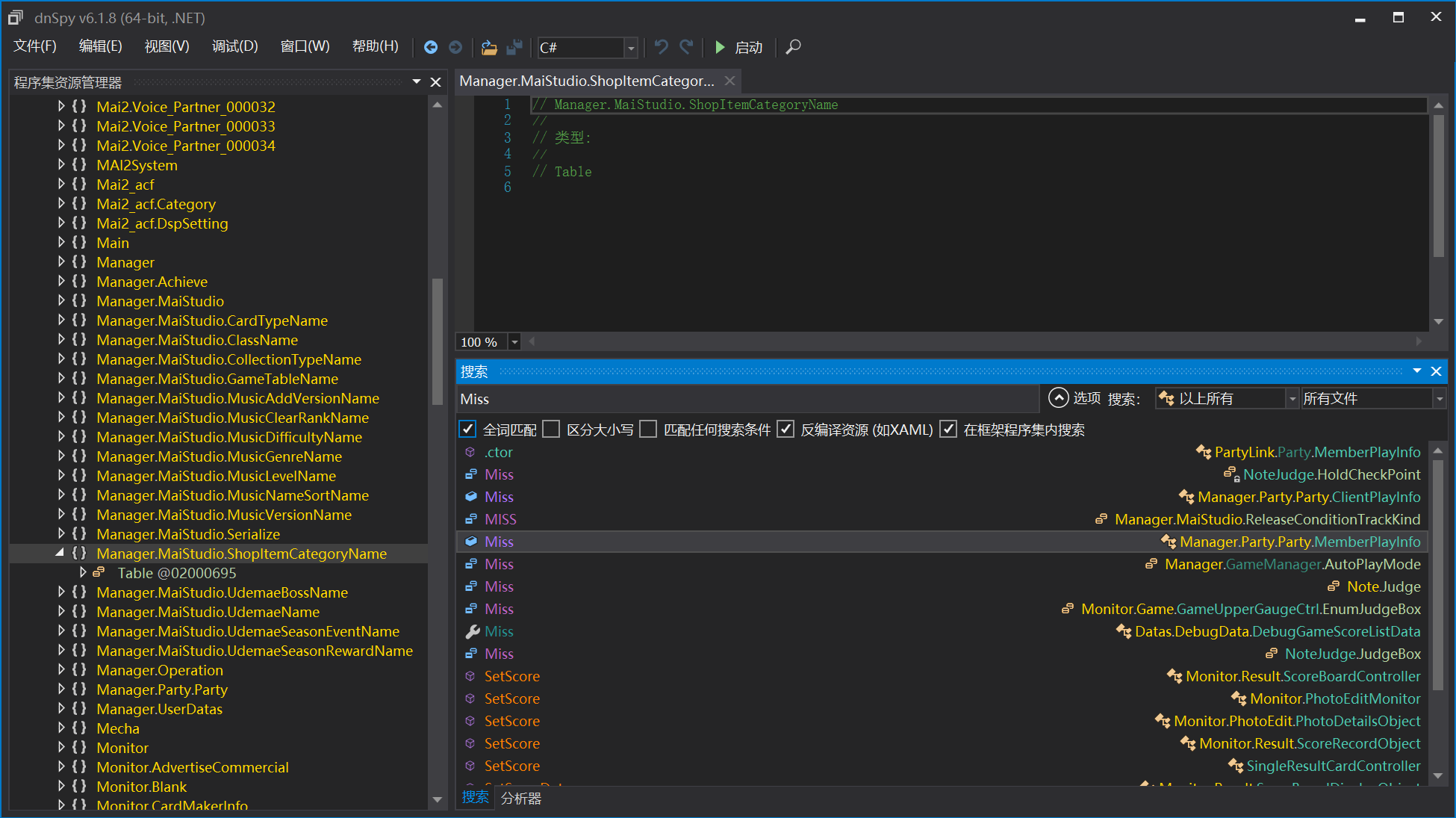Click the code editor vertical scrollbar thumb

pos(1438,185)
